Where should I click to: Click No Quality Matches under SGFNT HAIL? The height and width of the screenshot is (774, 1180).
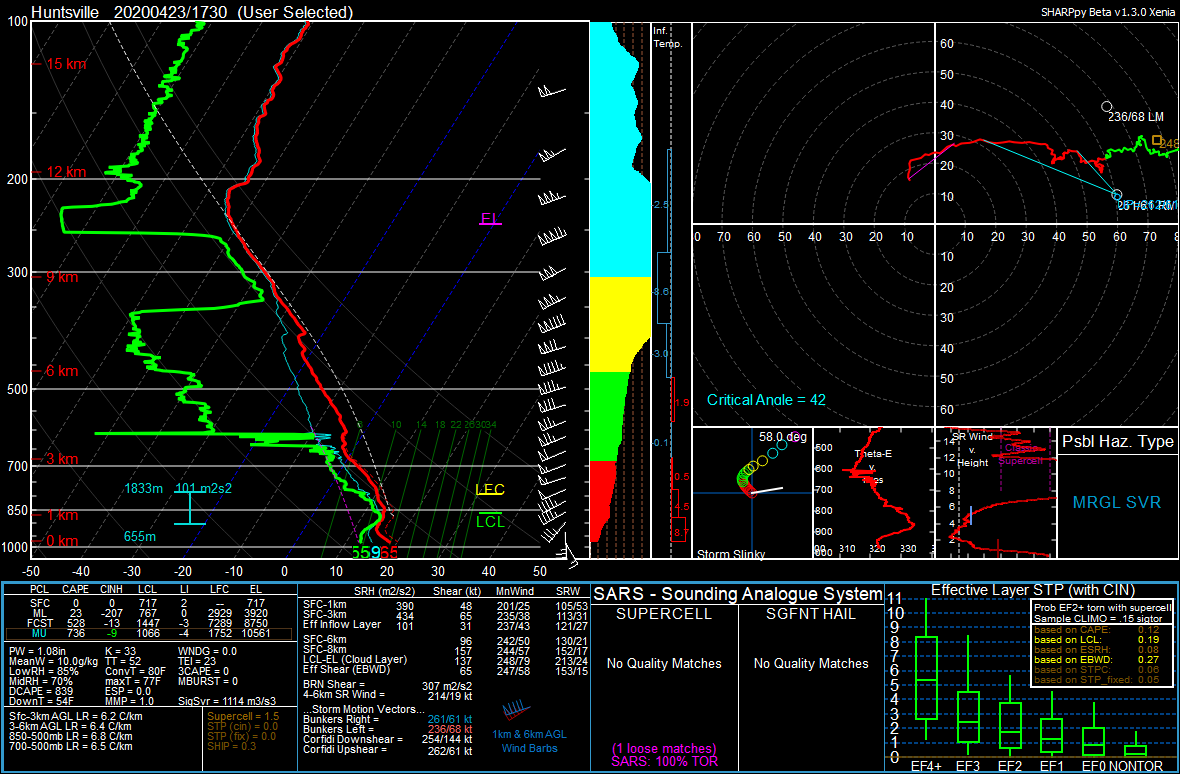pos(810,663)
